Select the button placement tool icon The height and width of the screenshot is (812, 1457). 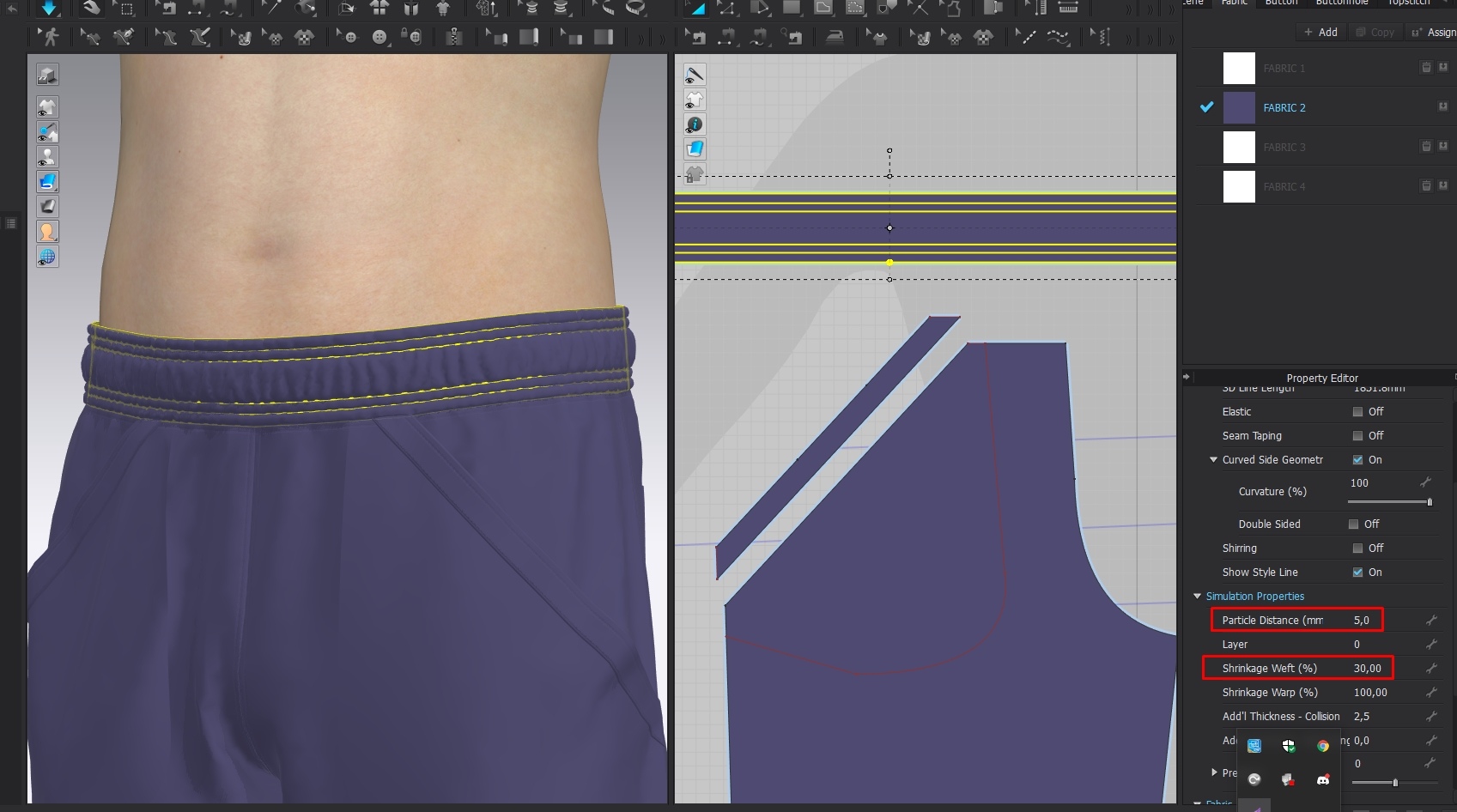click(x=379, y=37)
